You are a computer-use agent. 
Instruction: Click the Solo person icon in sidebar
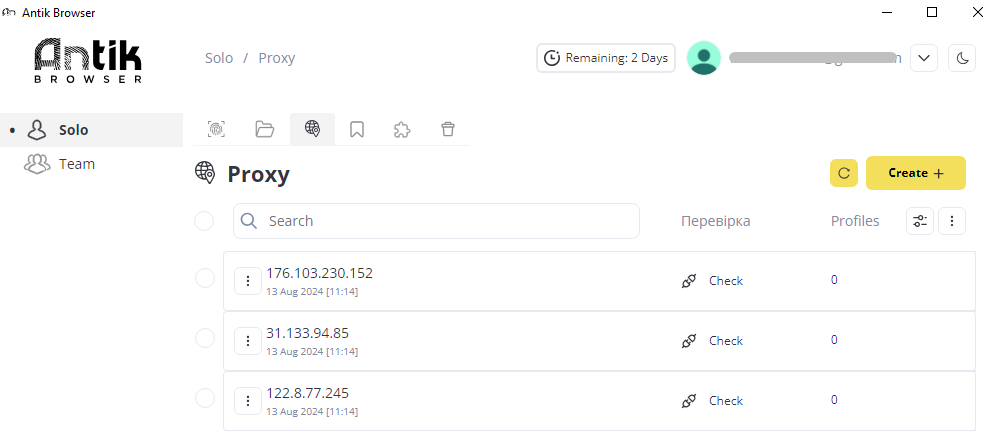pyautogui.click(x=37, y=130)
